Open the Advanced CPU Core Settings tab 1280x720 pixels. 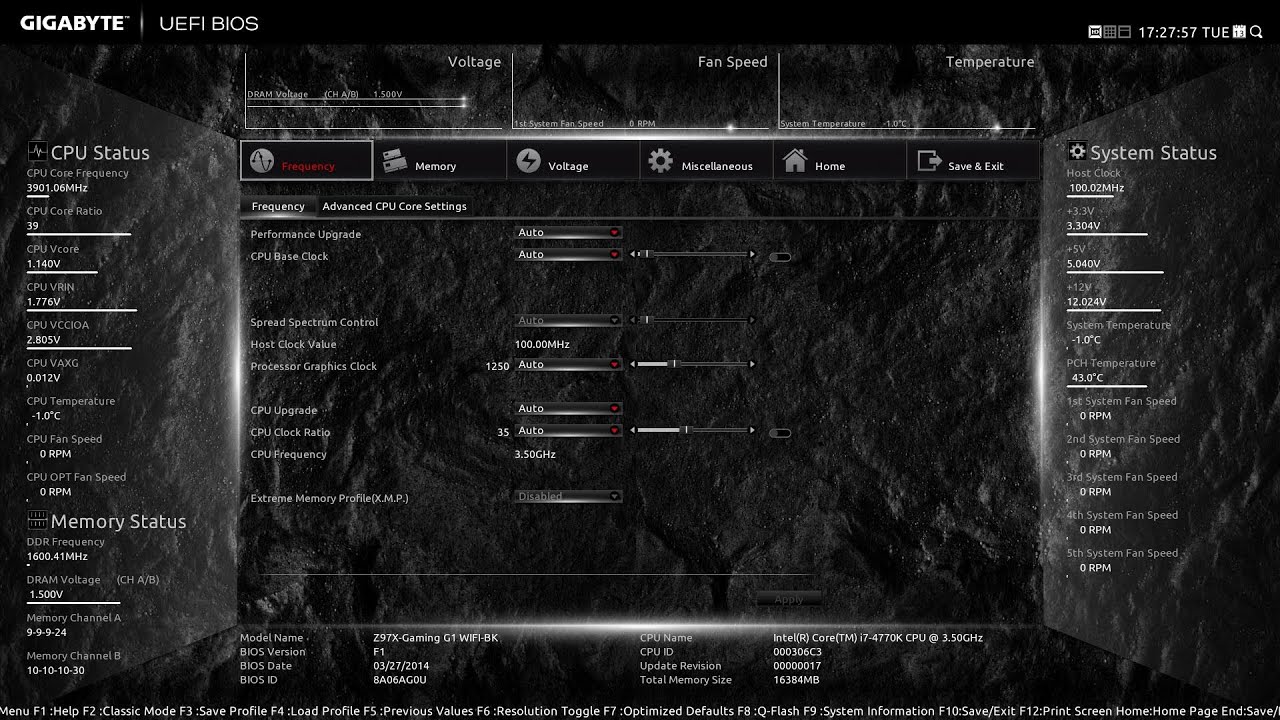394,206
